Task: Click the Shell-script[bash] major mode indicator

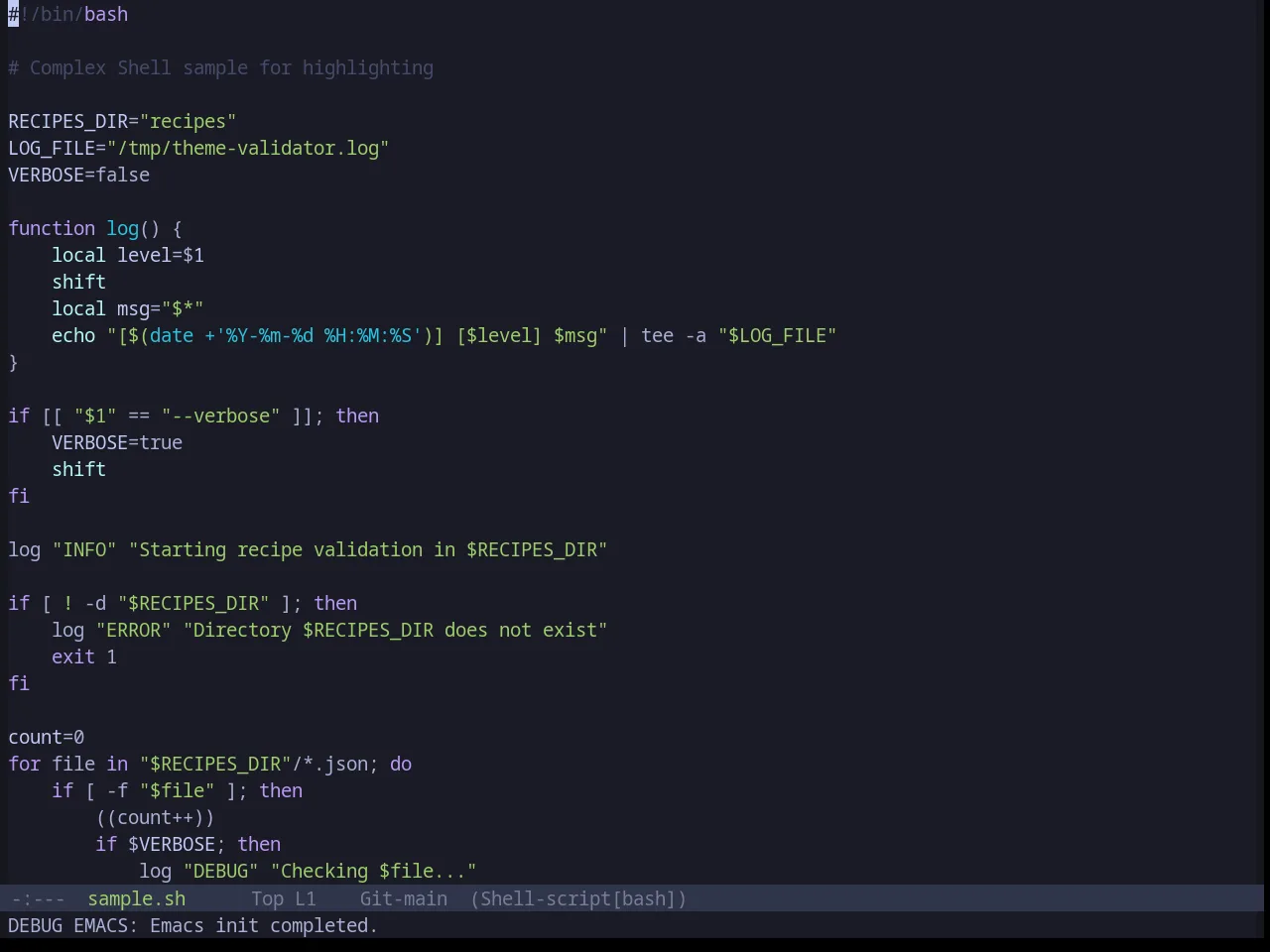Action: [x=578, y=898]
